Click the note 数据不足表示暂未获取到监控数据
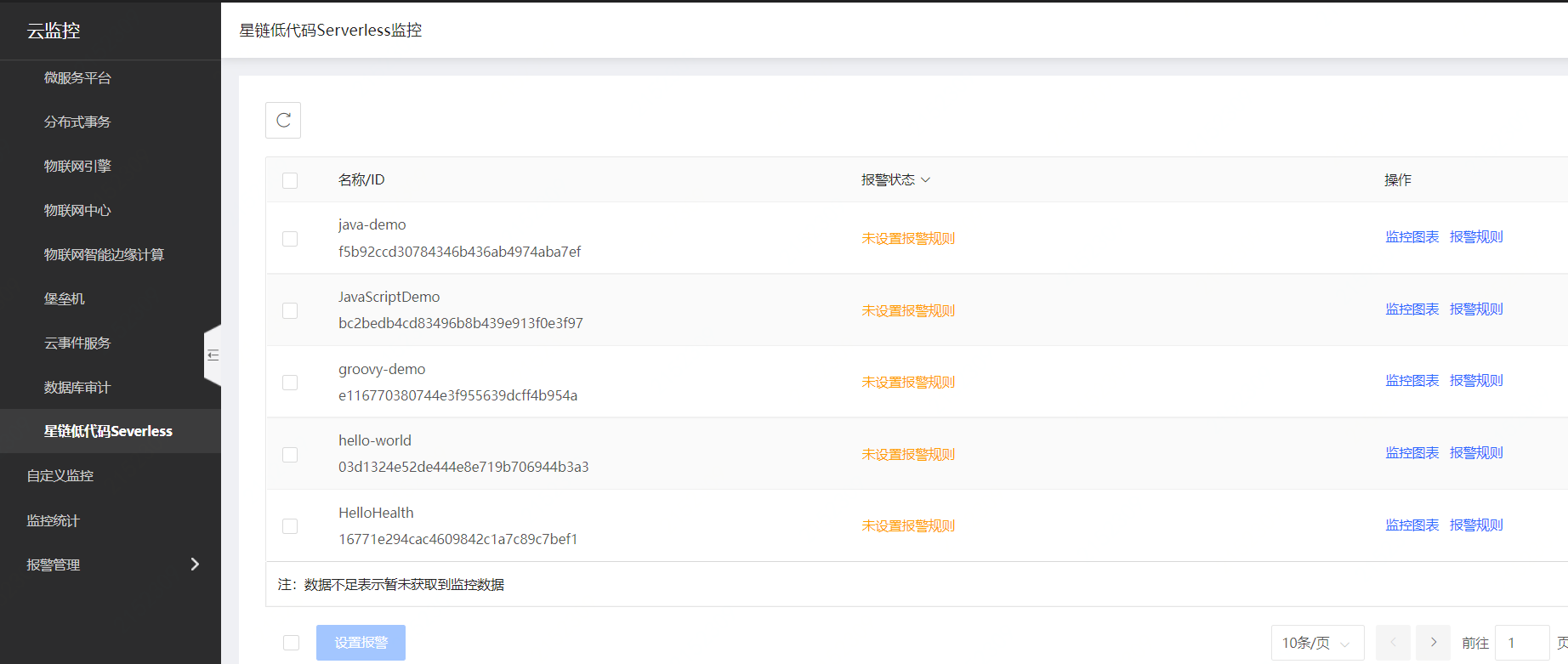1568x664 pixels. (404, 584)
